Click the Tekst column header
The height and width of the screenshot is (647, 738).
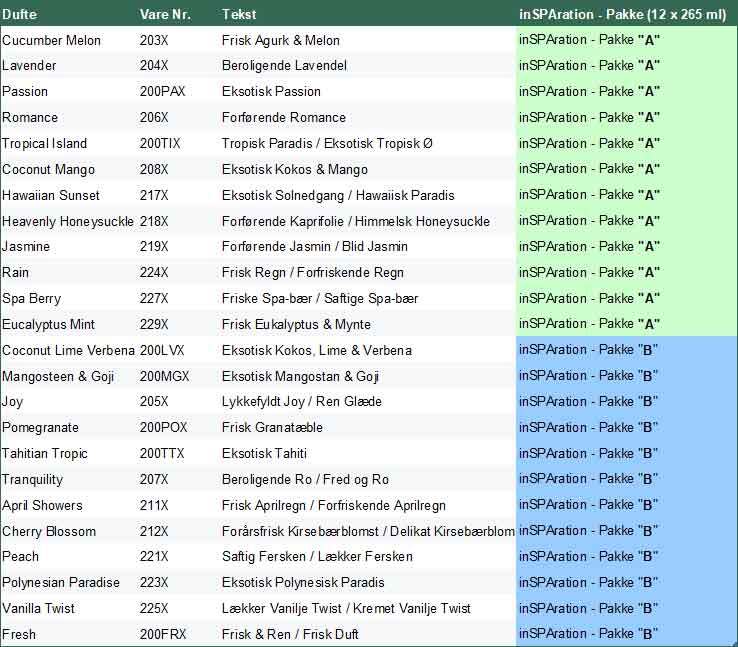pyautogui.click(x=239, y=14)
